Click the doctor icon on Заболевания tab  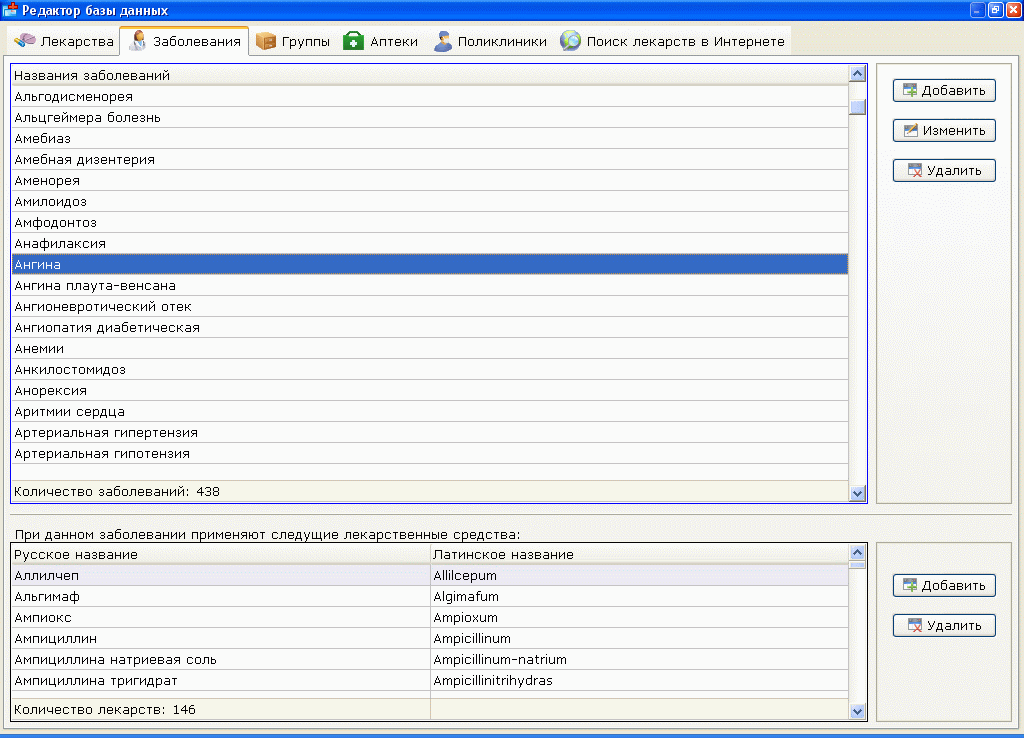pyautogui.click(x=138, y=40)
